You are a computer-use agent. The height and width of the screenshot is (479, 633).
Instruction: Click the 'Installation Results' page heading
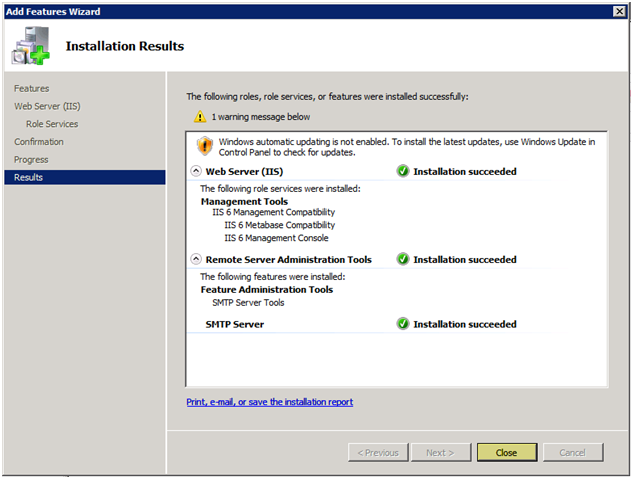(x=125, y=46)
